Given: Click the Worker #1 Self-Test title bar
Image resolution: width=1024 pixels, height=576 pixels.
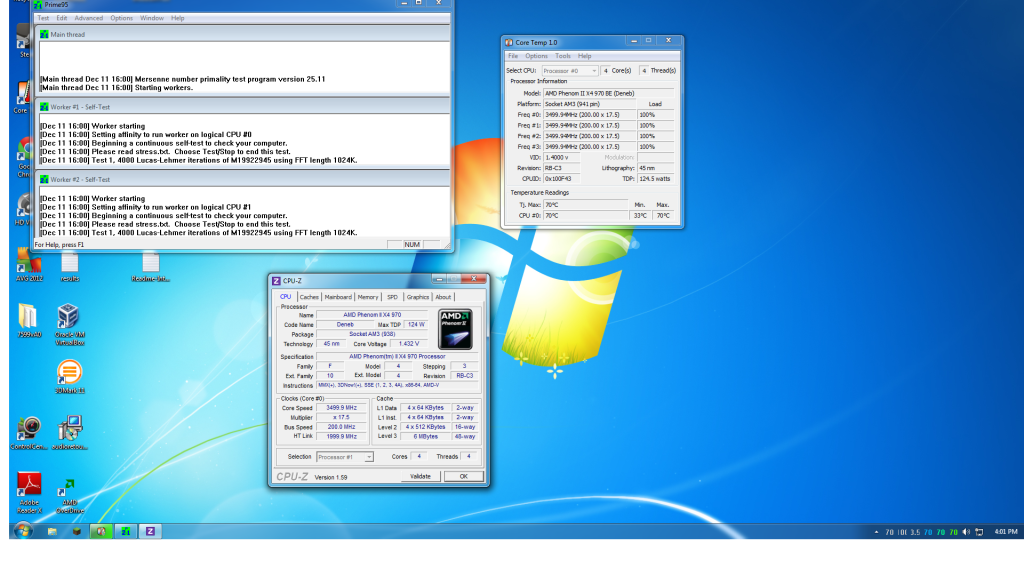Looking at the screenshot, I should point(243,106).
